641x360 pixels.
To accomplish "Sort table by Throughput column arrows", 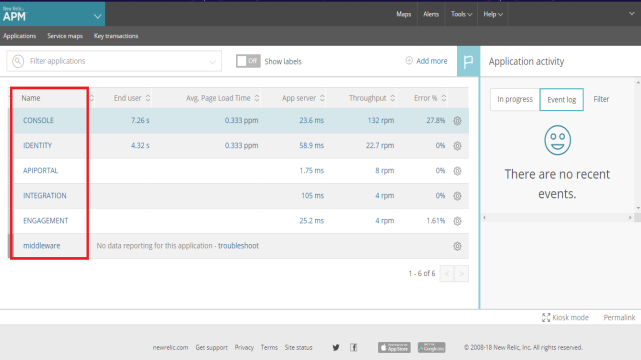I will point(392,98).
